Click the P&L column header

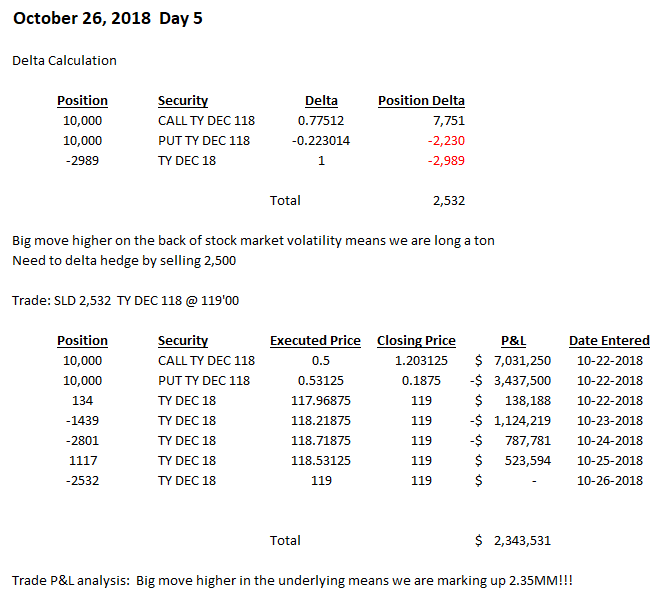(513, 340)
